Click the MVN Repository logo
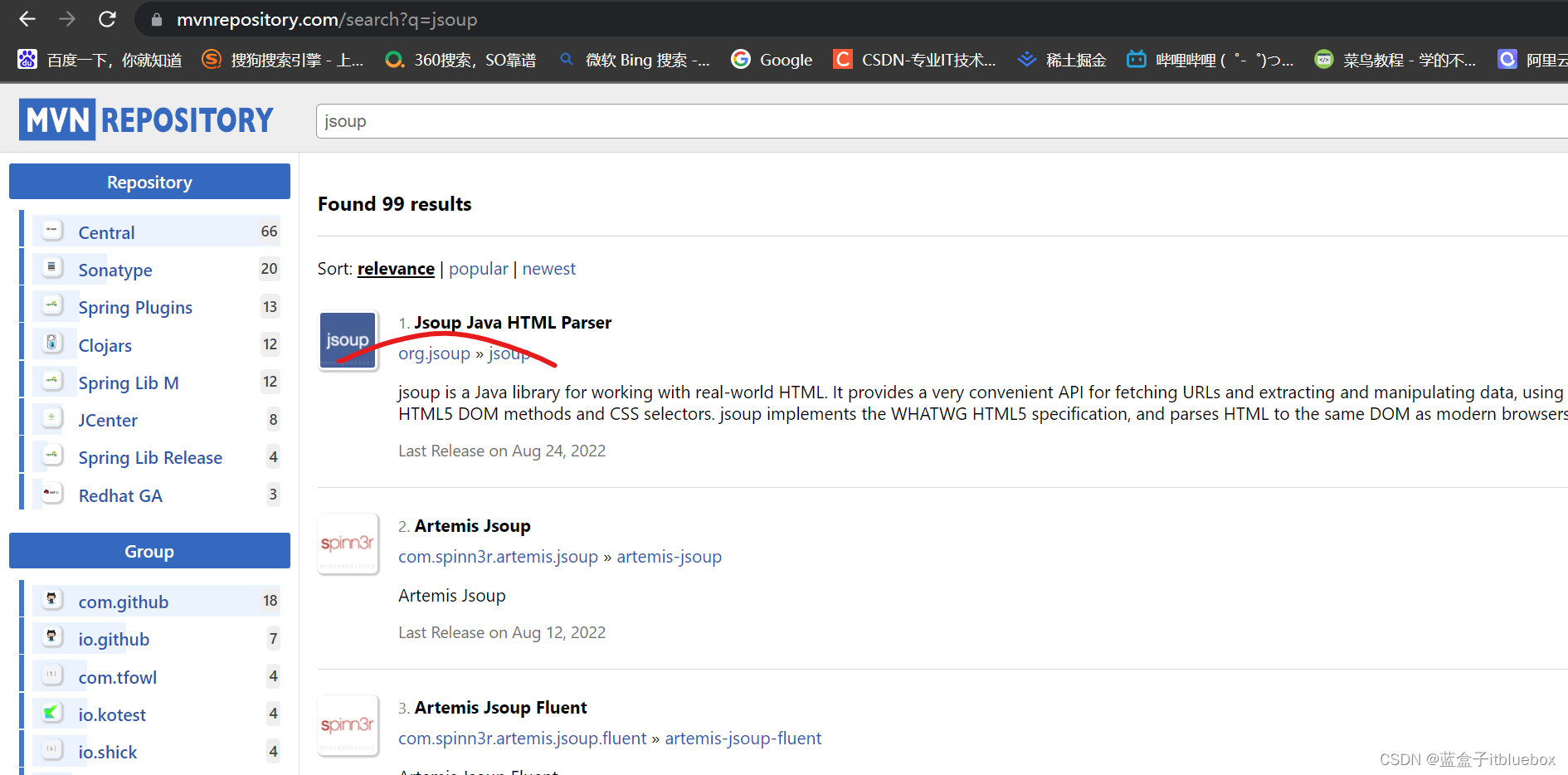Screen dimensions: 1568x775 pos(146,119)
